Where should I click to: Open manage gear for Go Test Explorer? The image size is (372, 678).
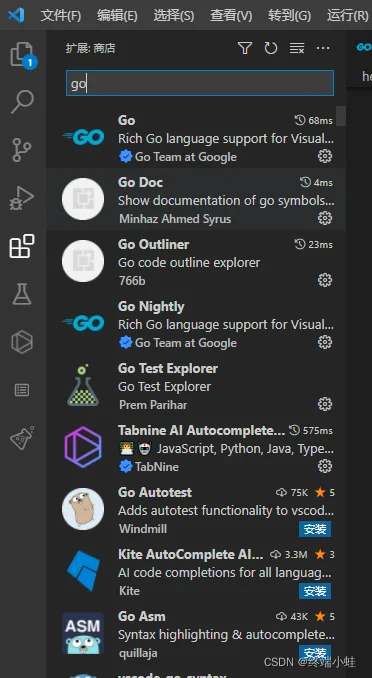[325, 404]
